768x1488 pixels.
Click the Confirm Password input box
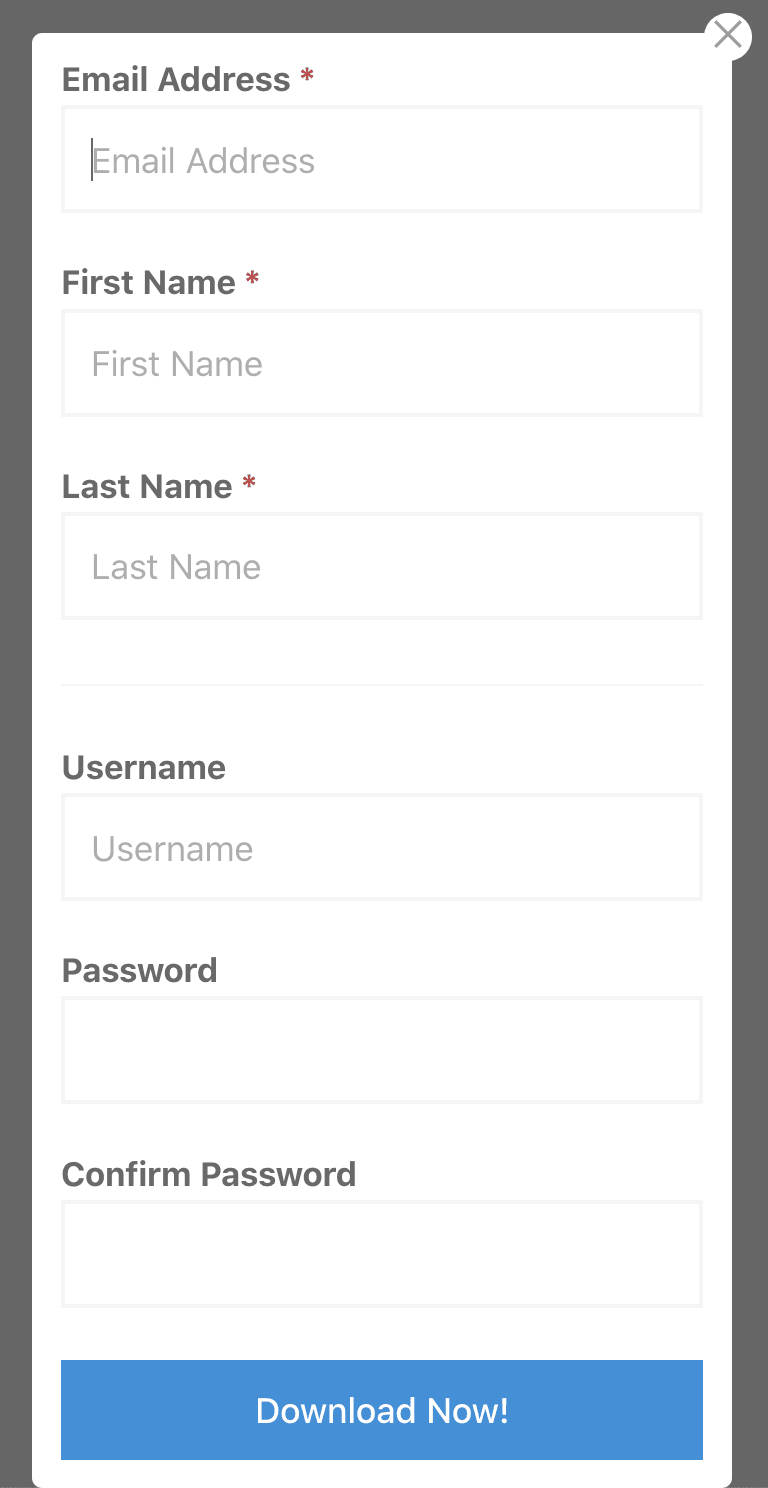(x=382, y=1254)
